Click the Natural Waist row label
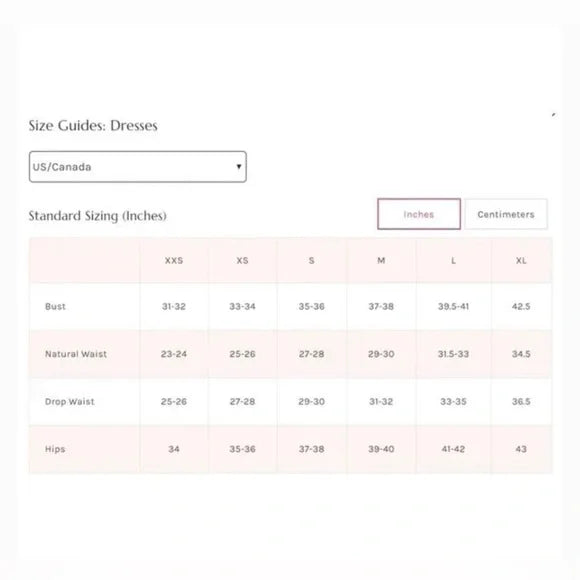The width and height of the screenshot is (580, 580). pyautogui.click(x=76, y=354)
